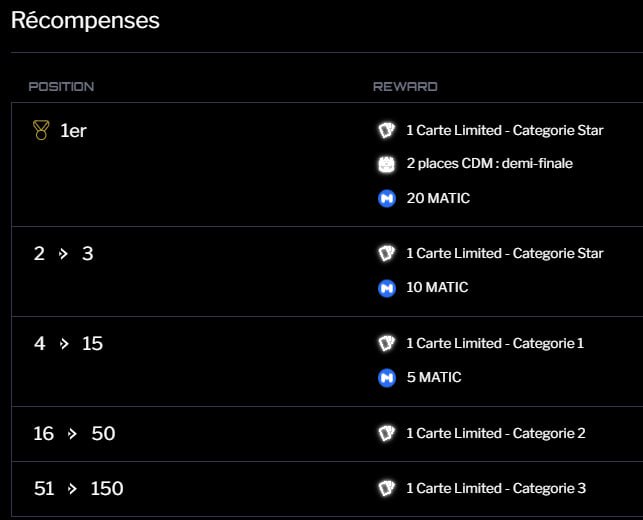Select the REWARD column header
The height and width of the screenshot is (520, 643).
[405, 87]
